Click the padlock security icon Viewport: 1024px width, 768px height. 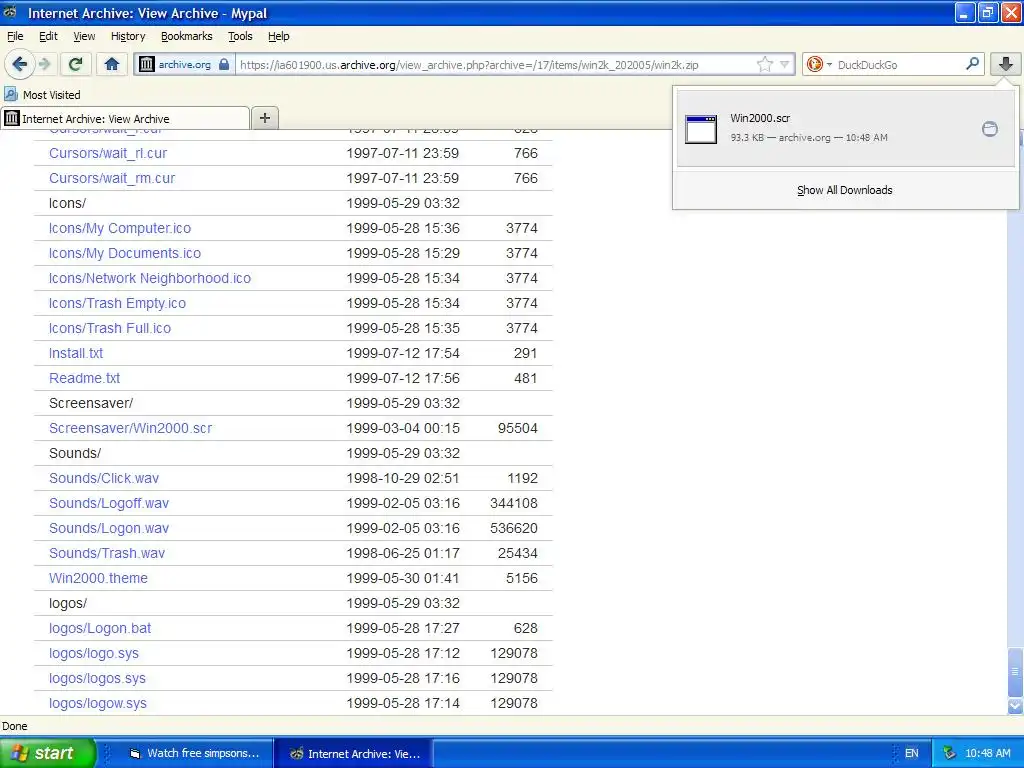coord(224,64)
